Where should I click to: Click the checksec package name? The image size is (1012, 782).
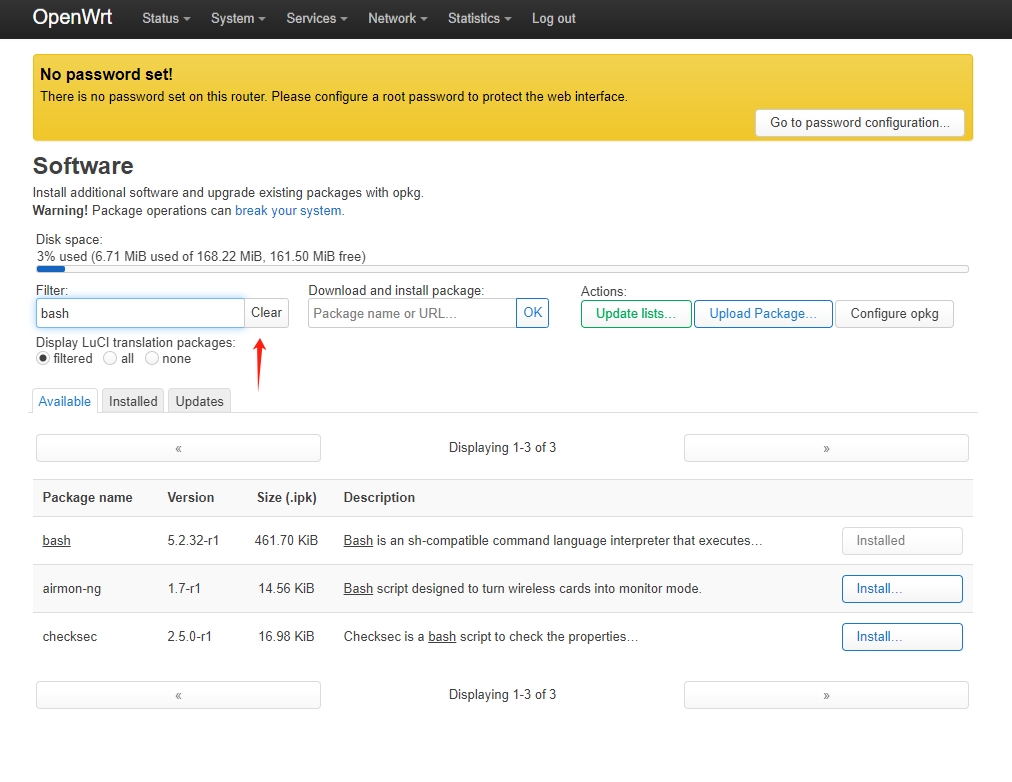coord(70,636)
